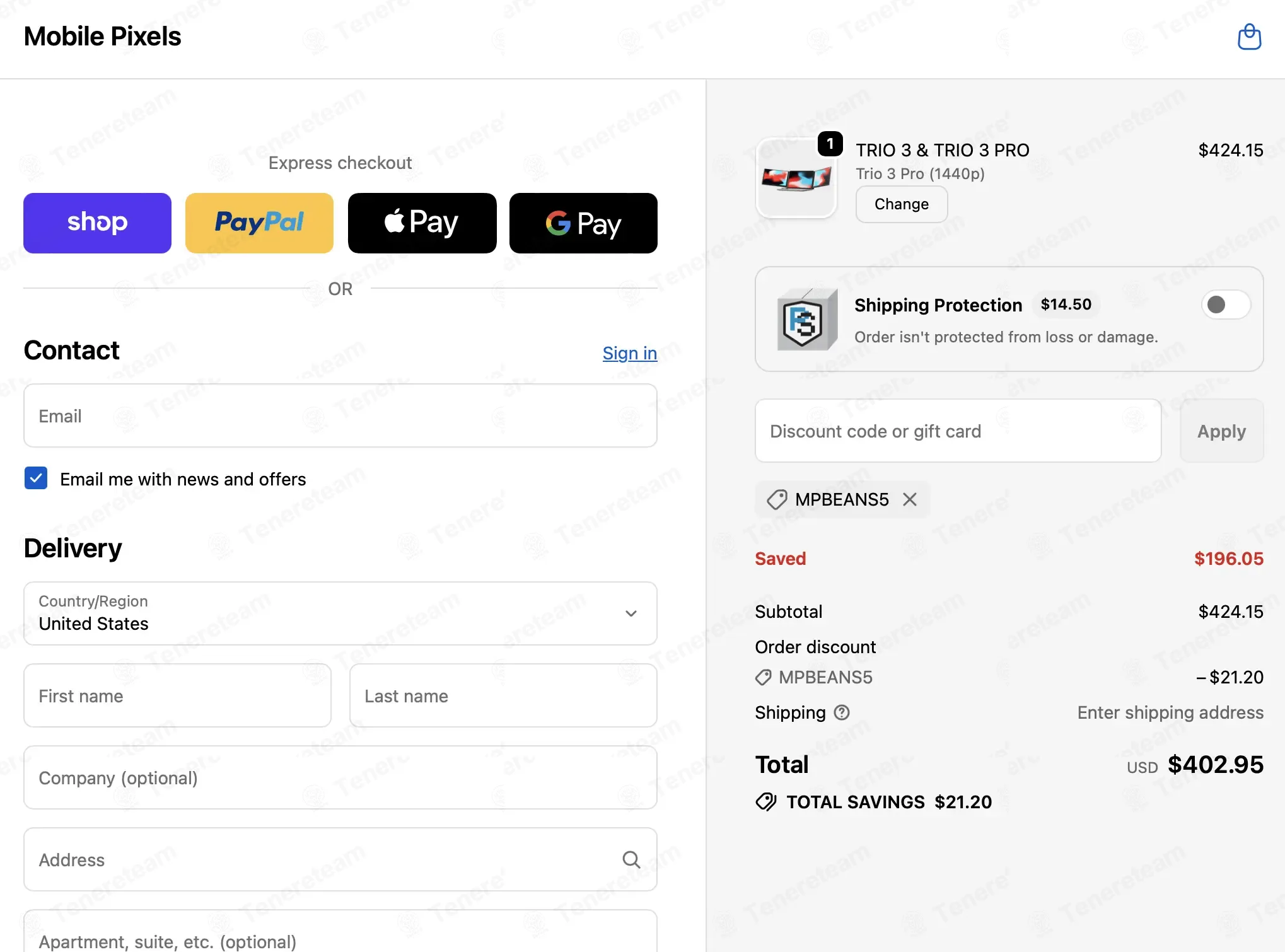Click the Email me with news and offers label
Screen dimensions: 1285x952
tap(183, 479)
